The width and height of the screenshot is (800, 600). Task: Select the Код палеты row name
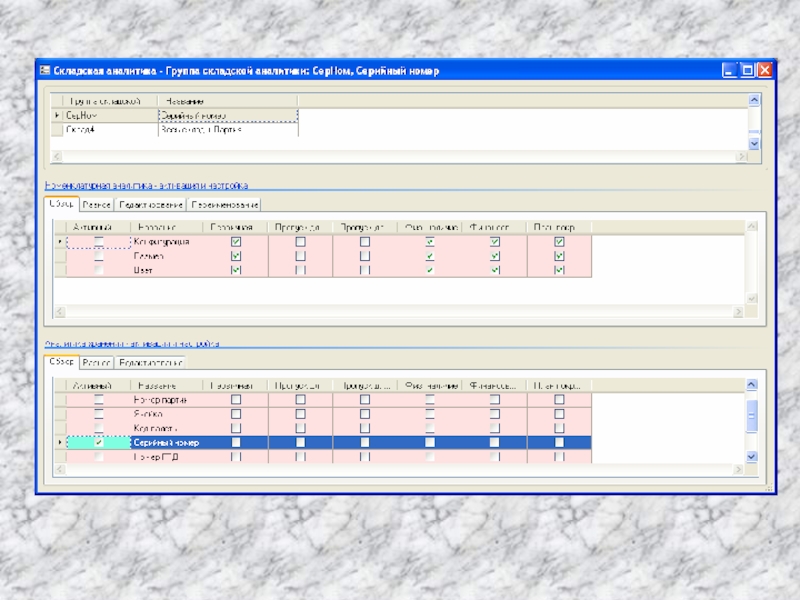point(156,428)
